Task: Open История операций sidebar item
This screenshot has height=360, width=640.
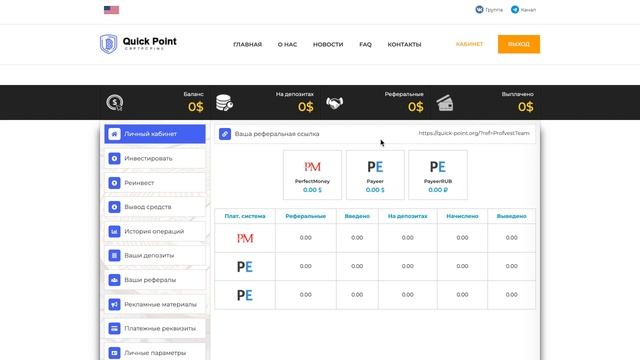Action: click(155, 231)
